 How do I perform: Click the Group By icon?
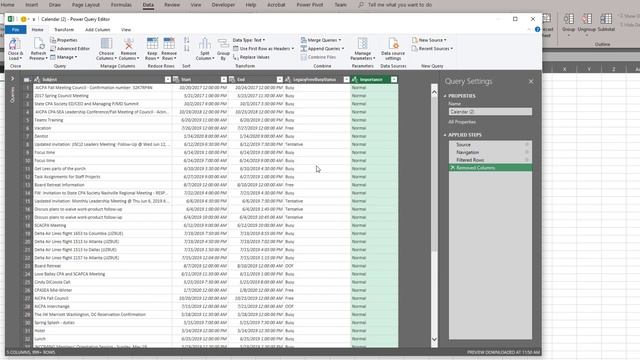click(223, 44)
